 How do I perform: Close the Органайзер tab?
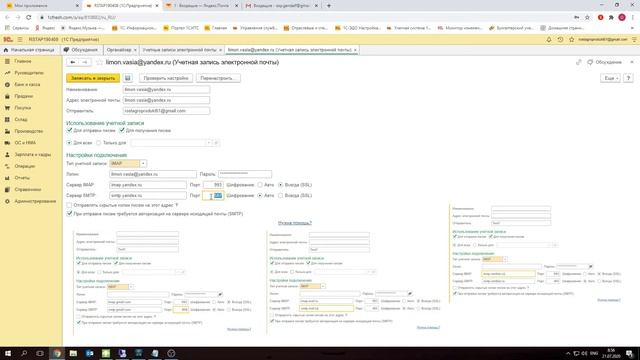pos(135,50)
